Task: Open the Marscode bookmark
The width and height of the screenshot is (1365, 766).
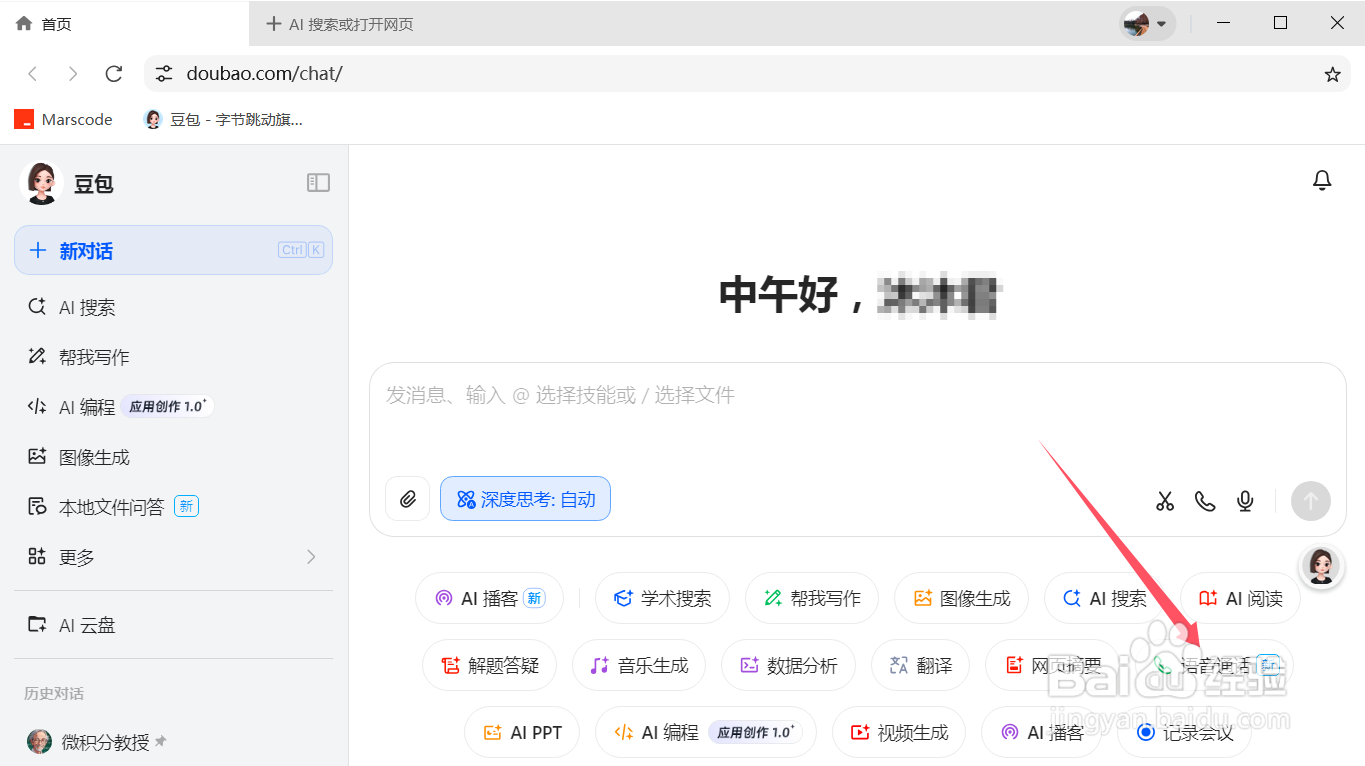Action: point(63,120)
